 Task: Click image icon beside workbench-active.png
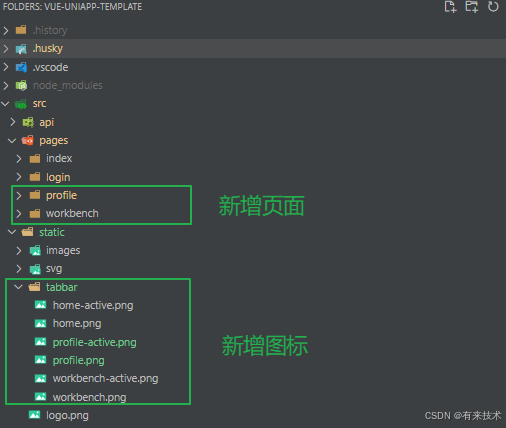click(41, 378)
